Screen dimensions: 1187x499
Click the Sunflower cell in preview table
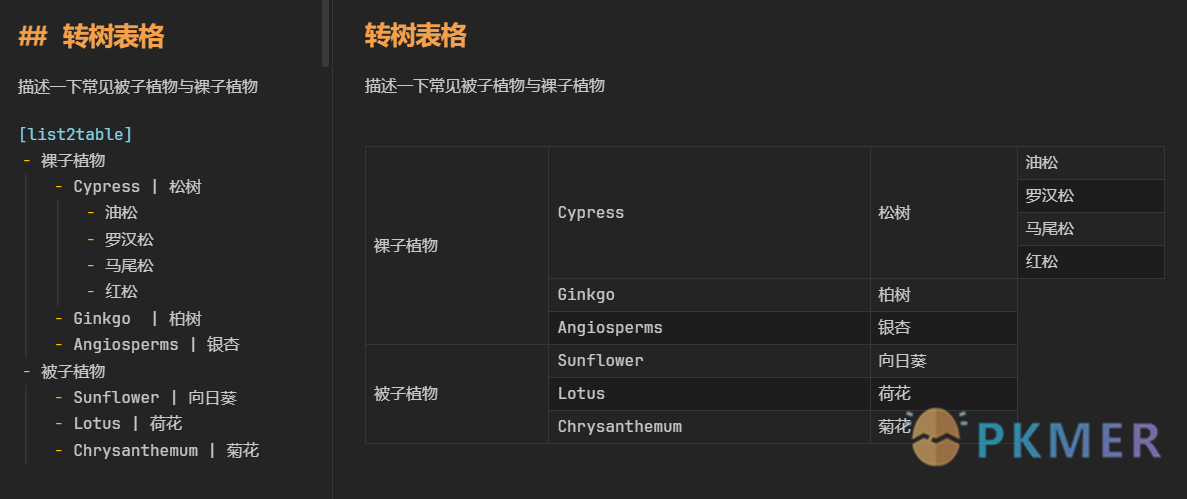click(709, 361)
